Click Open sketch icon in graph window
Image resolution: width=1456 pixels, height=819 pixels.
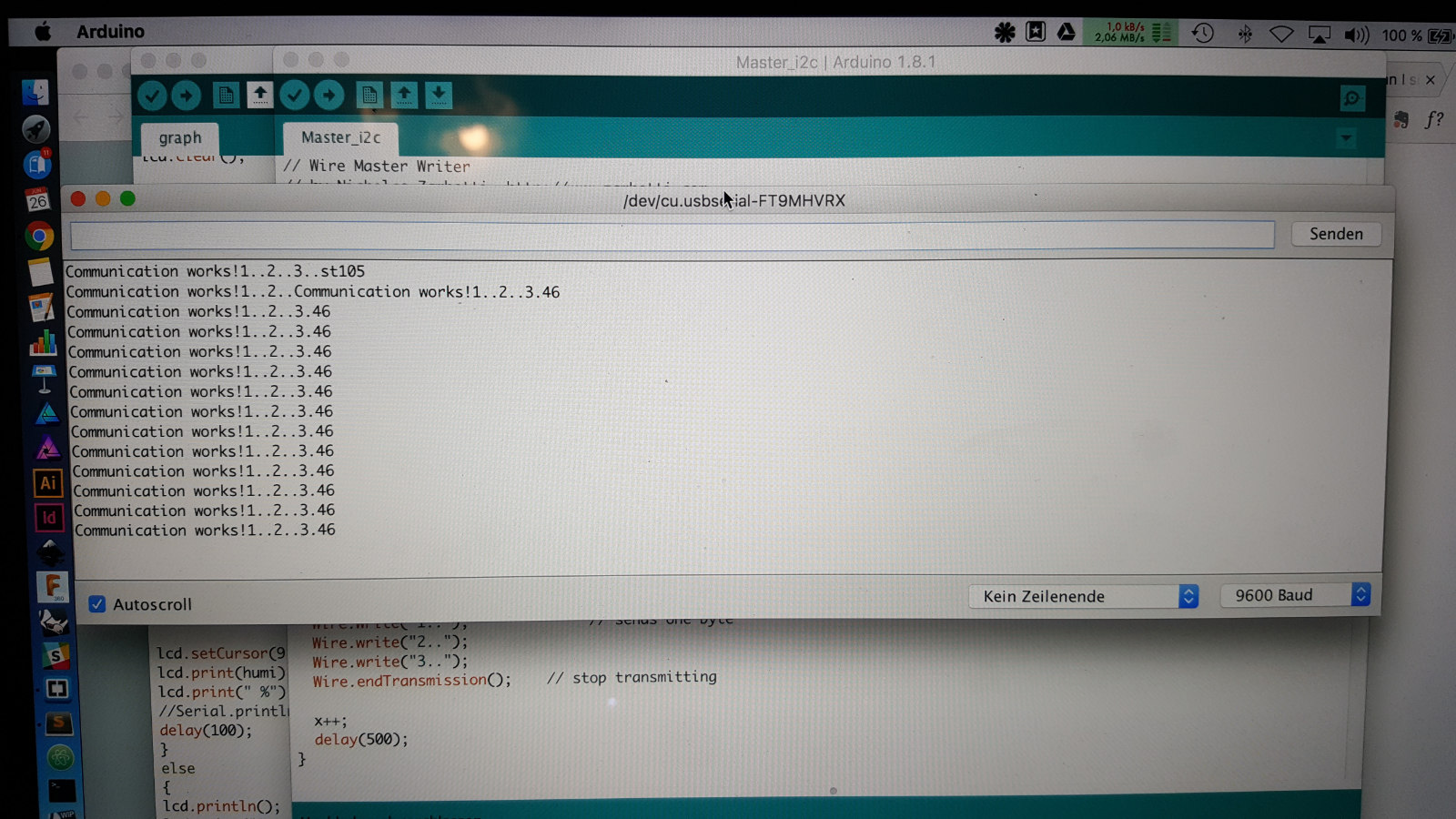click(260, 95)
